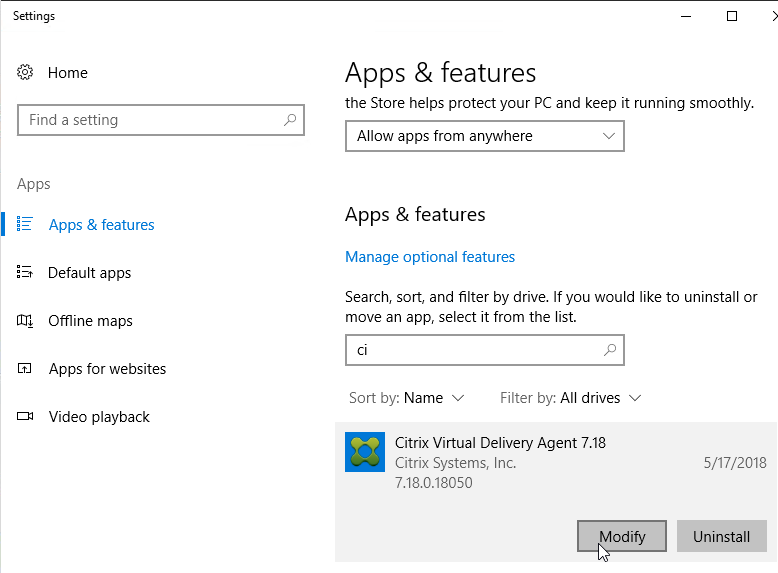Click the app search field containing ci
This screenshot has height=573, width=778.
[485, 350]
